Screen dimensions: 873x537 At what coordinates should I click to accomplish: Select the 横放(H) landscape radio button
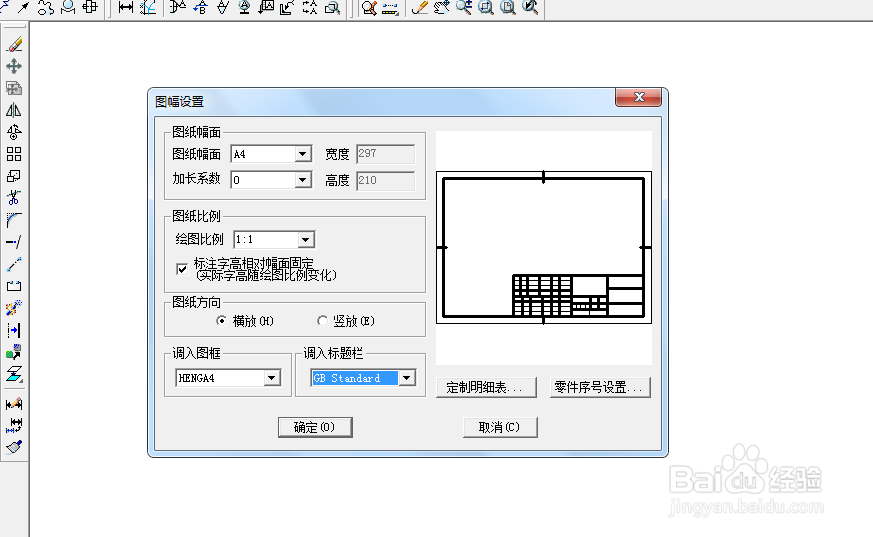point(222,321)
